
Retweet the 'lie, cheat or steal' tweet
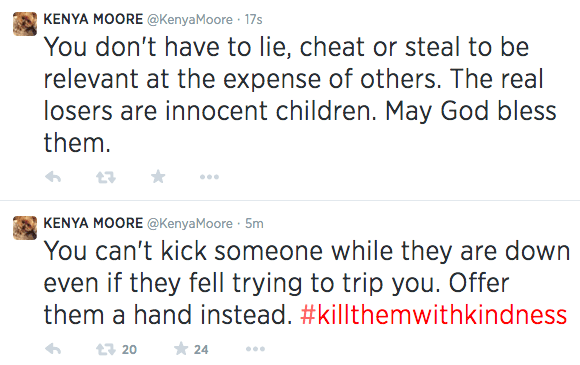pos(106,177)
